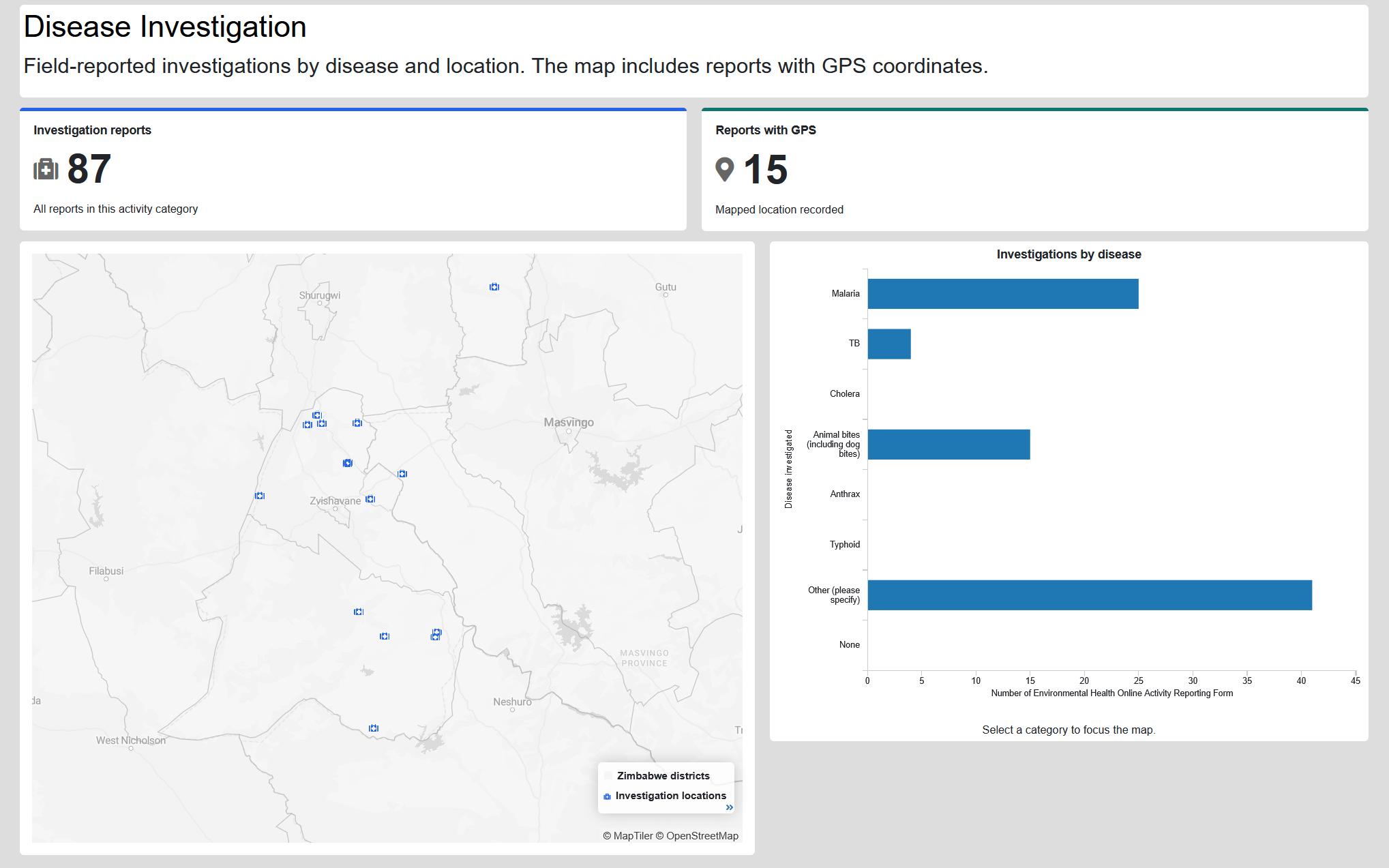Click the Investigation locations legend entry
The image size is (1389, 868).
666,796
